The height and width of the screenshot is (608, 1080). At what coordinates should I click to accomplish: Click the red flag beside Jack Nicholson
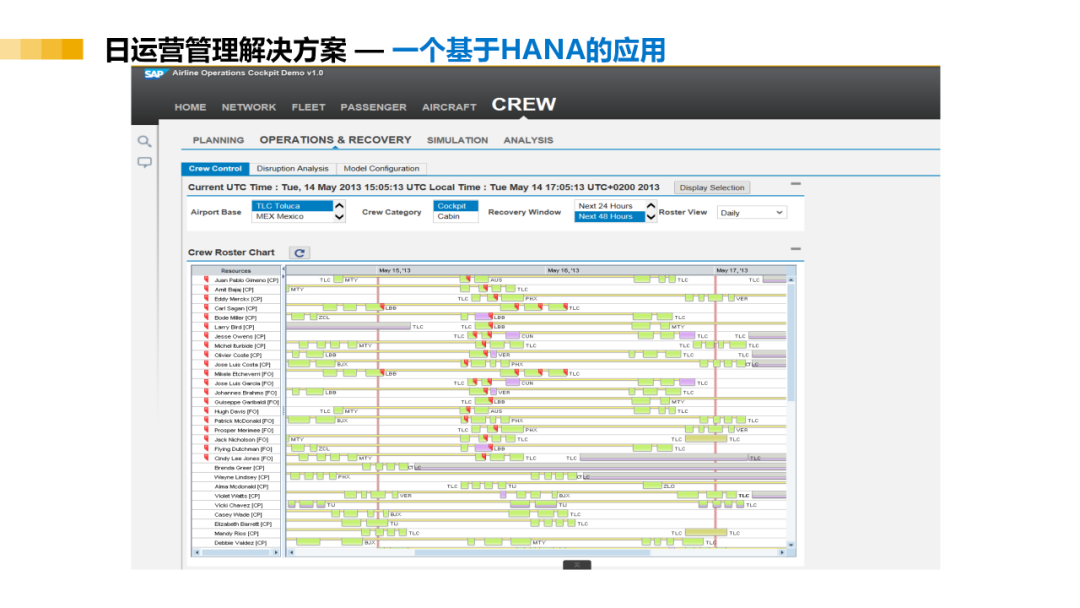tap(205, 439)
